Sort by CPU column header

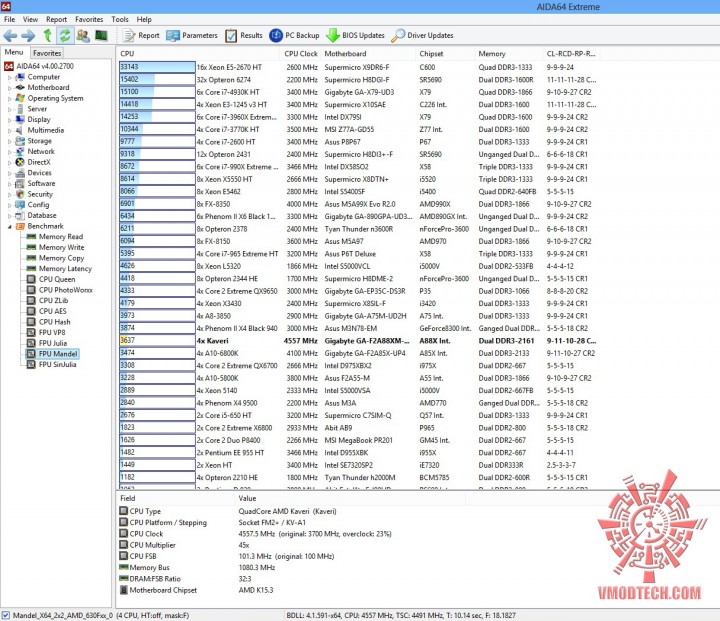[x=198, y=54]
